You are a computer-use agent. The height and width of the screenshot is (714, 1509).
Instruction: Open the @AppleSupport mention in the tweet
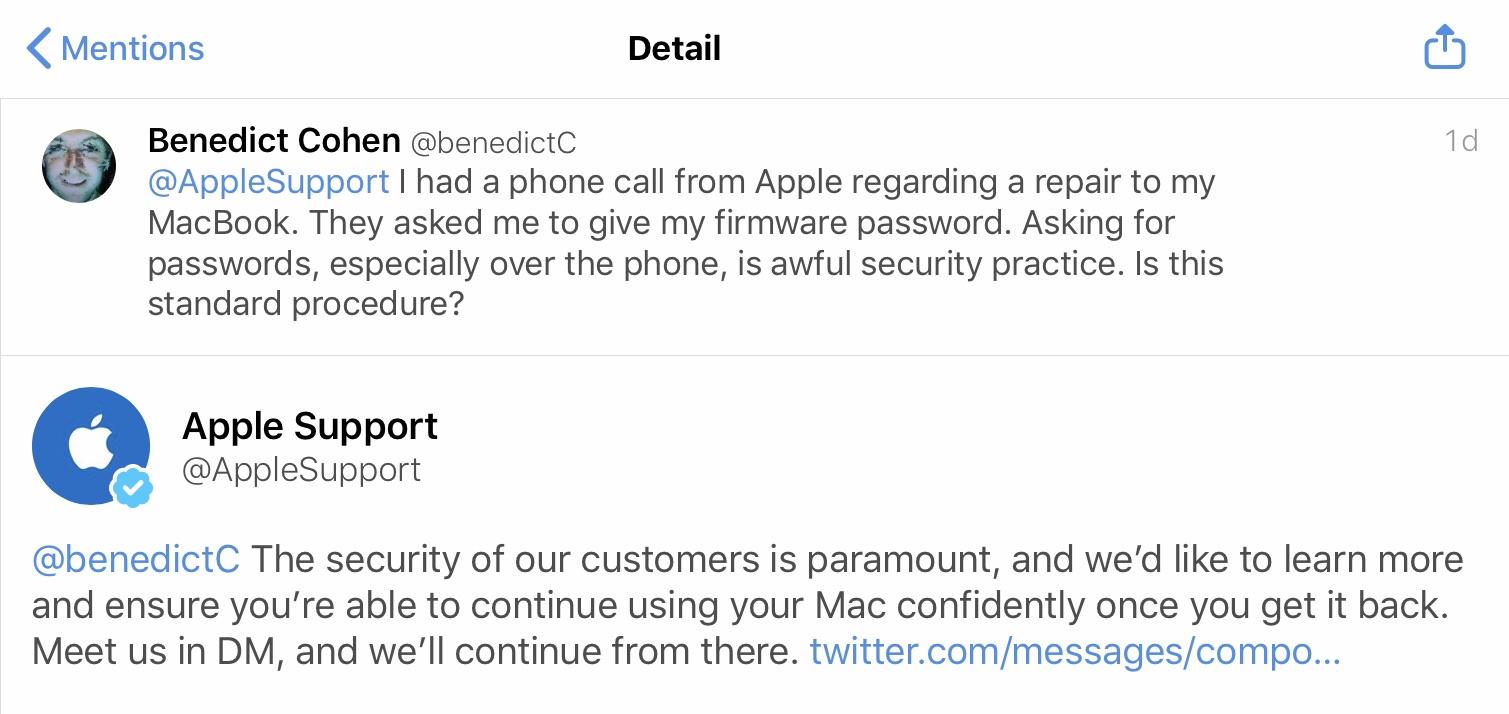[x=268, y=181]
